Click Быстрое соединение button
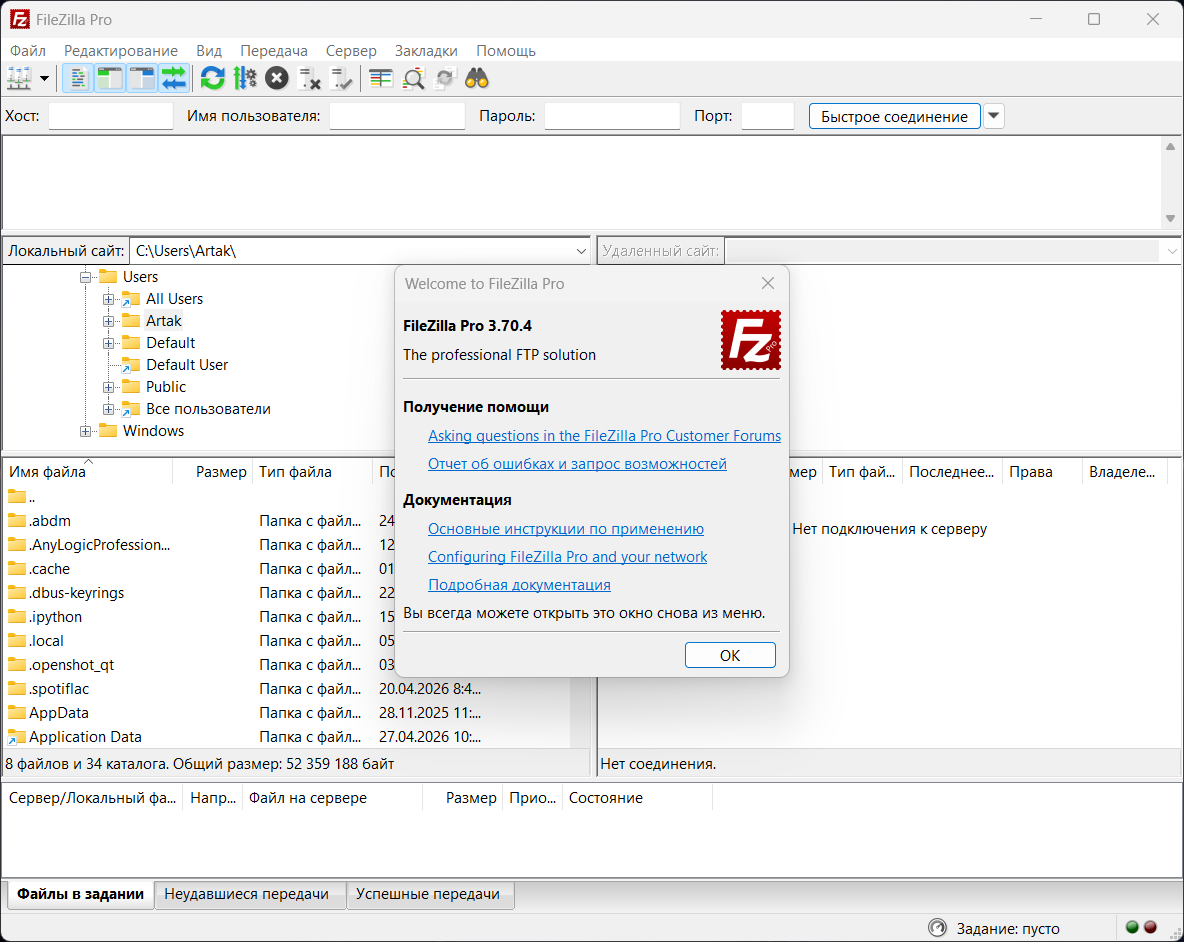This screenshot has height=942, width=1184. tap(894, 116)
